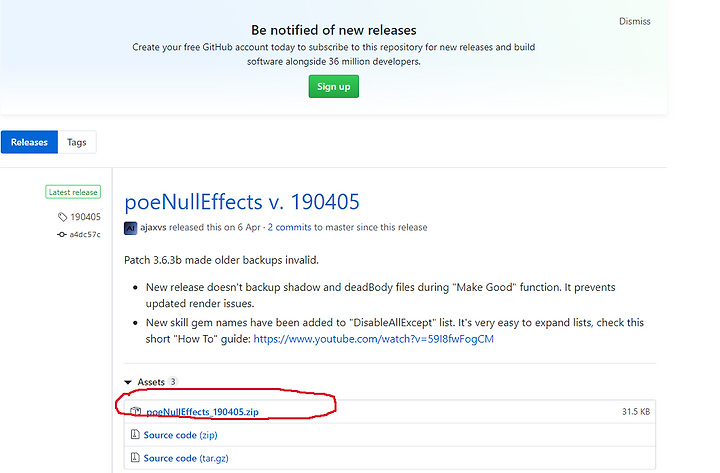Viewport: 720px width, 473px height.
Task: Click the Patch 3.6.3b made older backups text
Action: 221,260
